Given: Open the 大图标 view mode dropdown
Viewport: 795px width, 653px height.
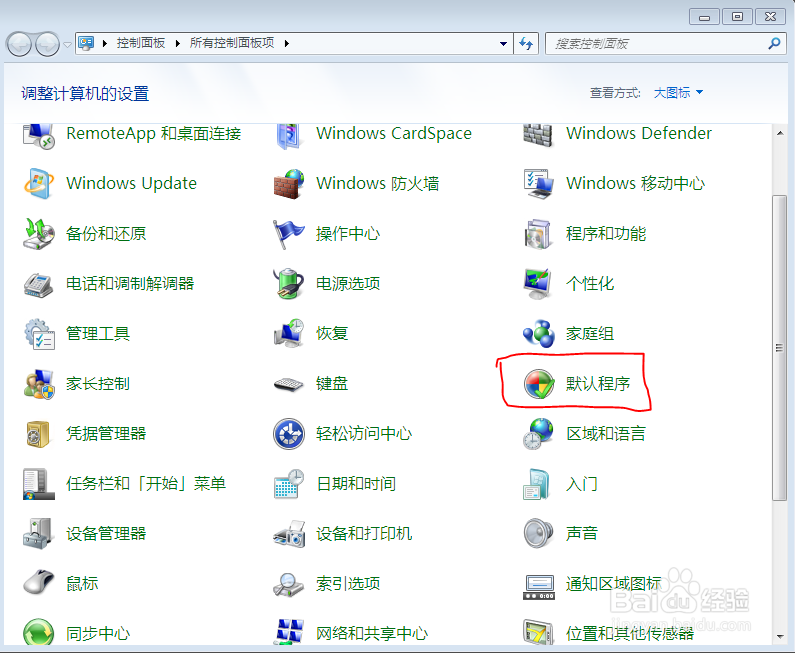Looking at the screenshot, I should (x=678, y=93).
